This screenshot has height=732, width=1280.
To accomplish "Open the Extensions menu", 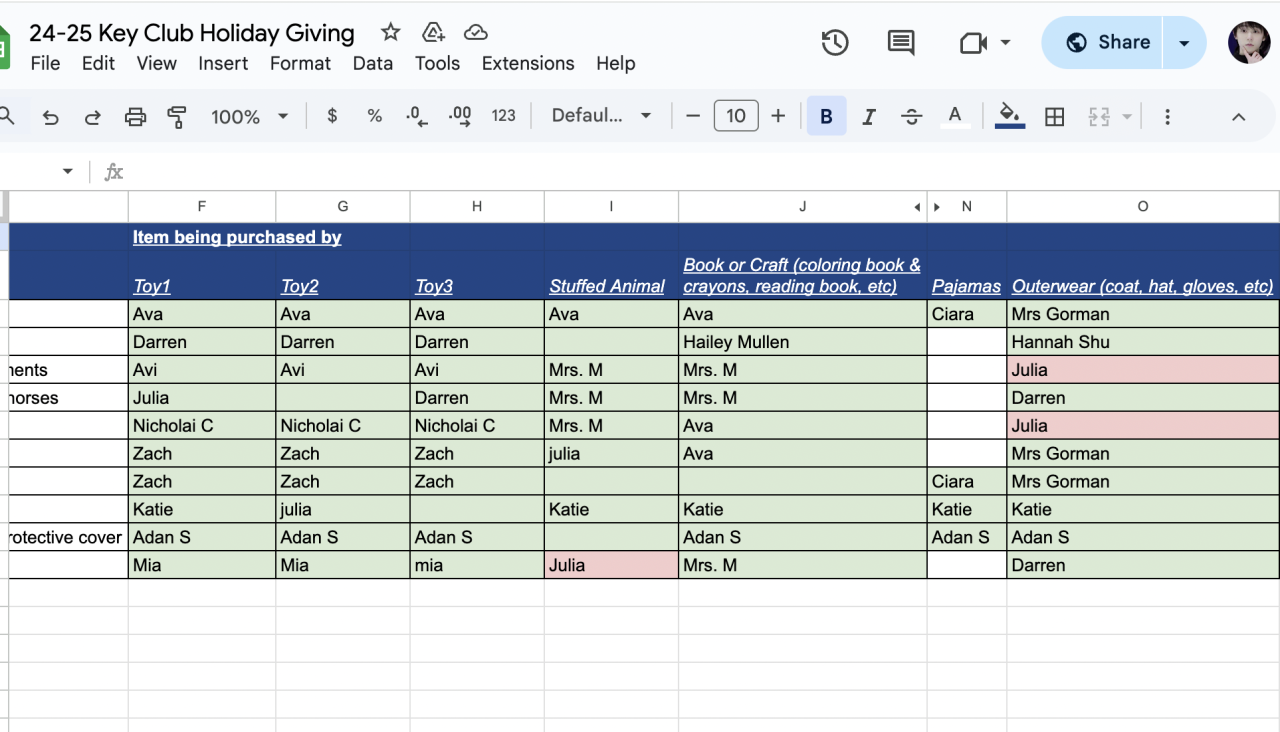I will click(x=528, y=63).
